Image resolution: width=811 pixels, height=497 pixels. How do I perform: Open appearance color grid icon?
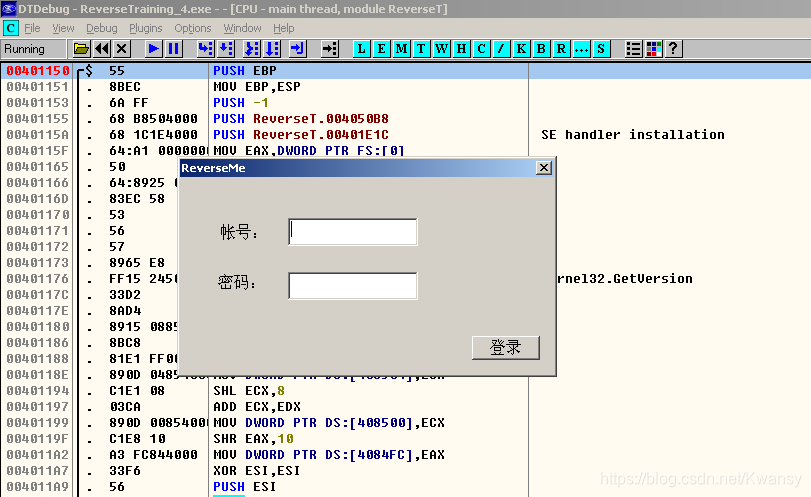pos(653,49)
